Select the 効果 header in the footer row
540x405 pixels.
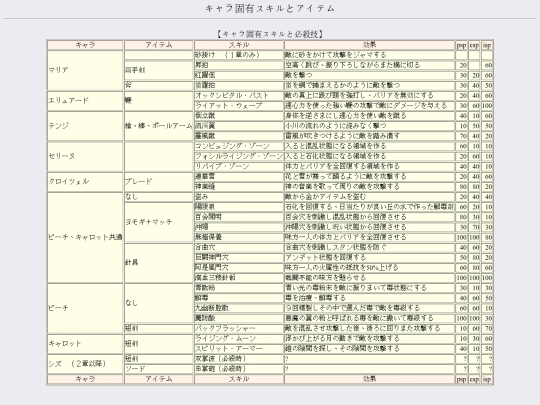point(370,379)
